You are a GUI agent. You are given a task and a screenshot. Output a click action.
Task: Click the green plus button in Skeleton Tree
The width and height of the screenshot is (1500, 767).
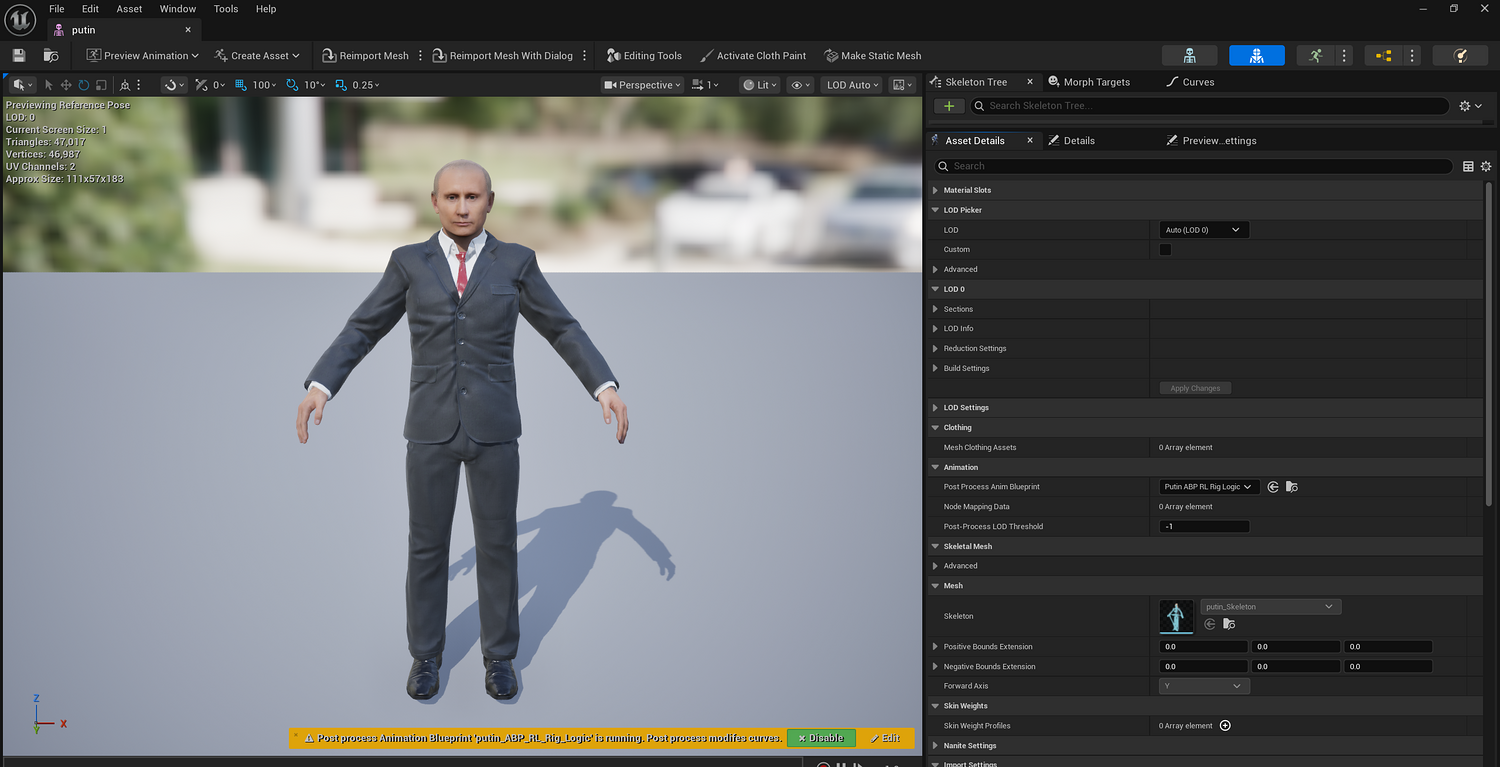tap(949, 106)
